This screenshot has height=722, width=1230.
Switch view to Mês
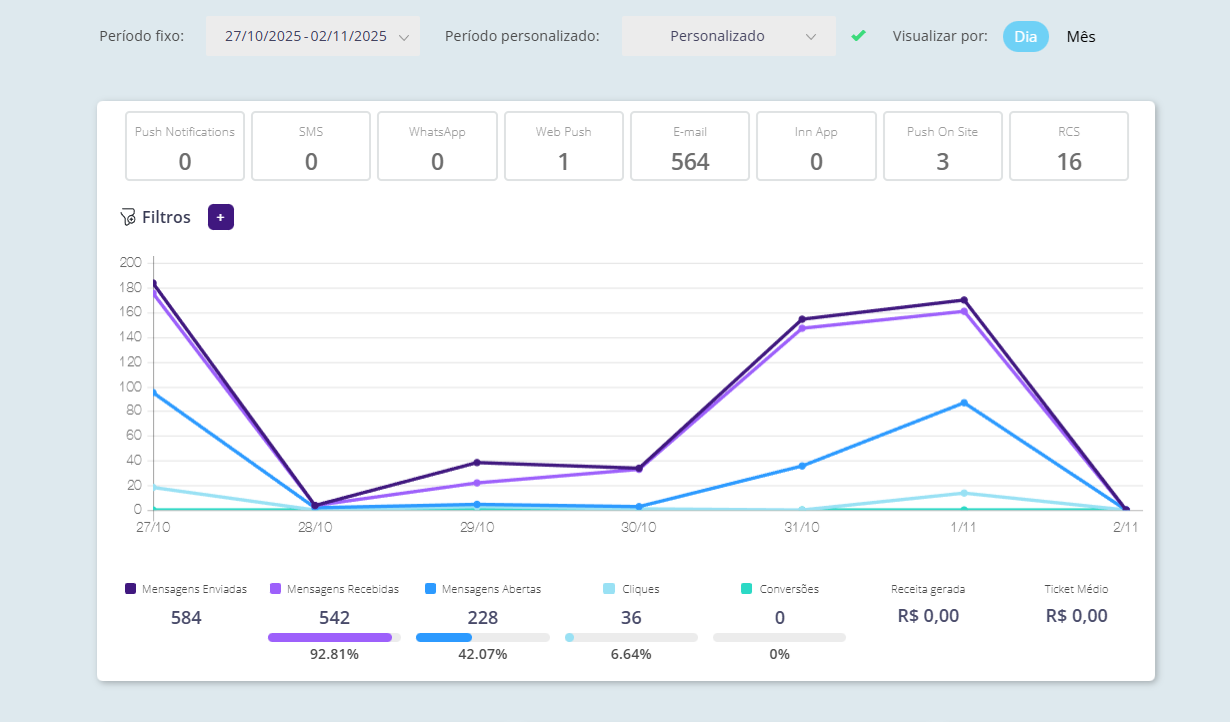1080,36
